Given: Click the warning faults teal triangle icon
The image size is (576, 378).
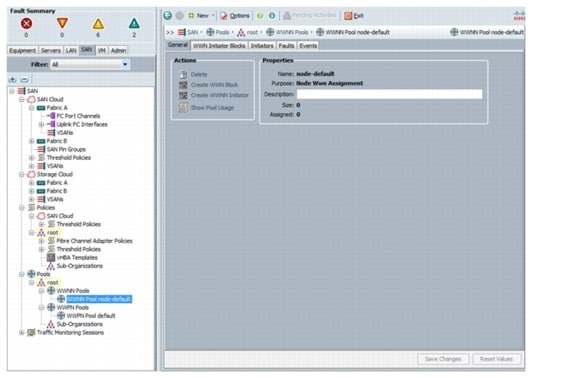Looking at the screenshot, I should click(134, 24).
